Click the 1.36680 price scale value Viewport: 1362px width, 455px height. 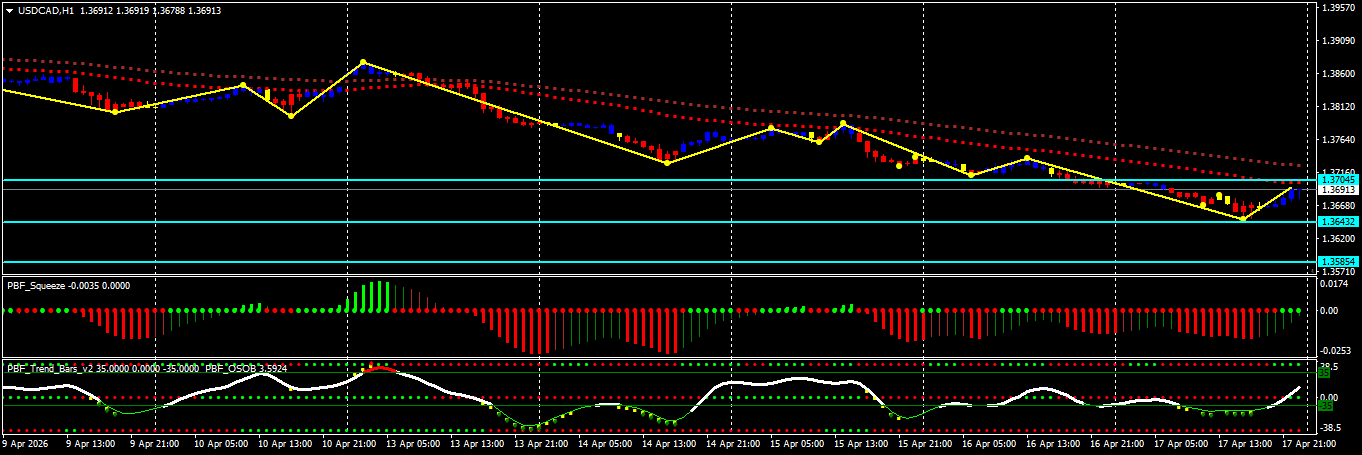[x=1338, y=205]
